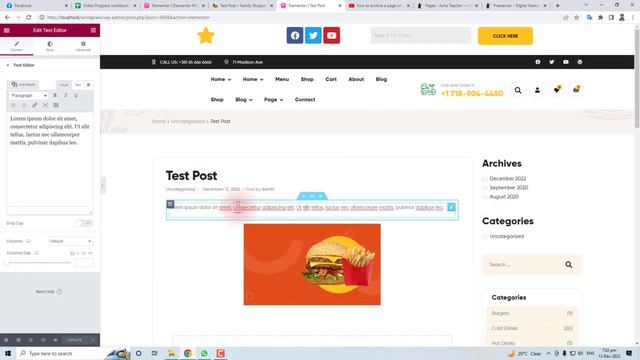Image resolution: width=640 pixels, height=360 pixels.
Task: Open the Windows Start menu
Action: pos(8,353)
